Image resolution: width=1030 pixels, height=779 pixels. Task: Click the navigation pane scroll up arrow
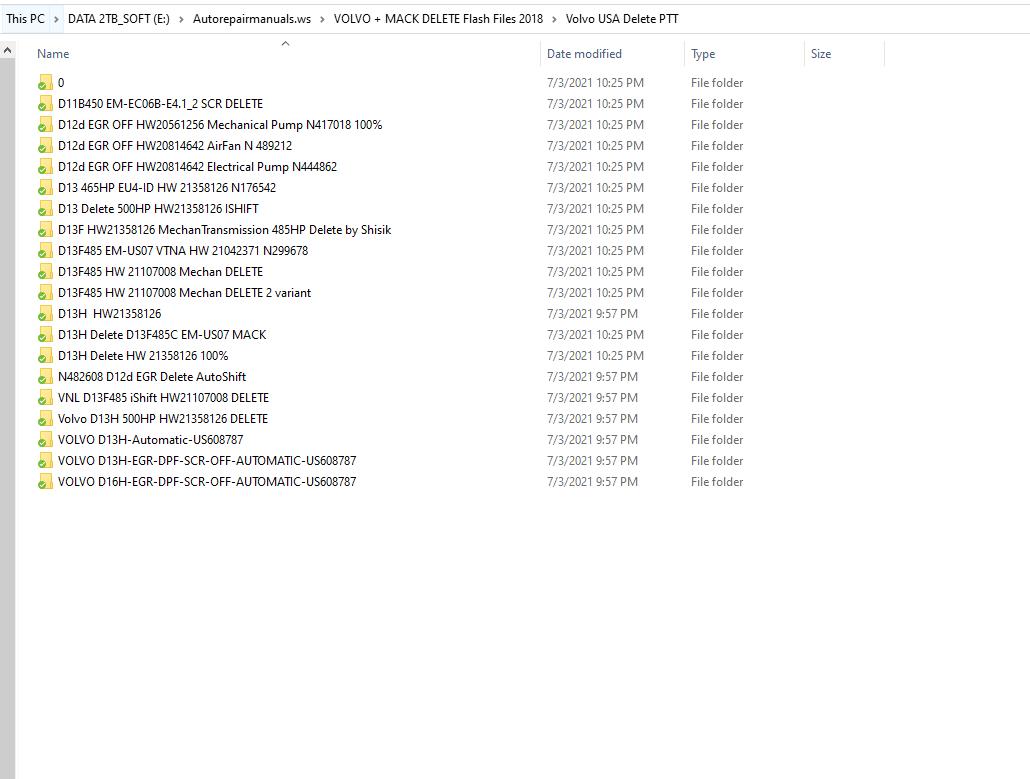[x=7, y=50]
